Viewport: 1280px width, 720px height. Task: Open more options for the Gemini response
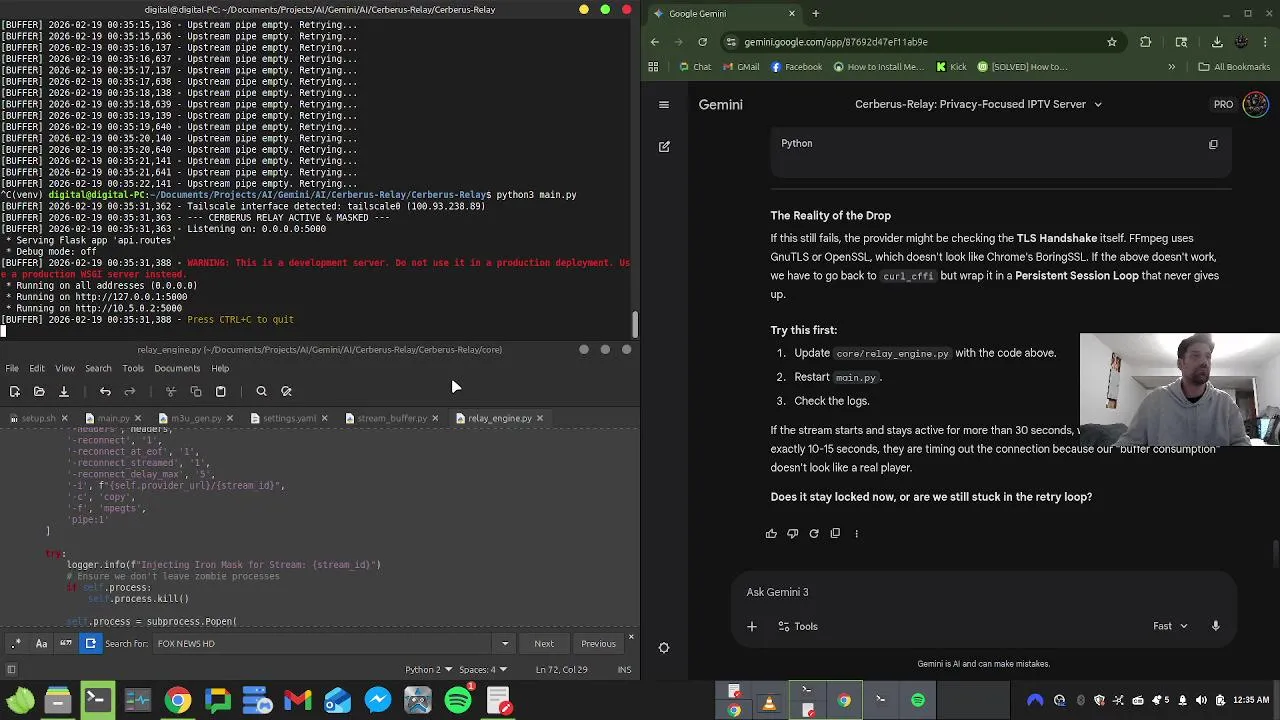coord(856,533)
